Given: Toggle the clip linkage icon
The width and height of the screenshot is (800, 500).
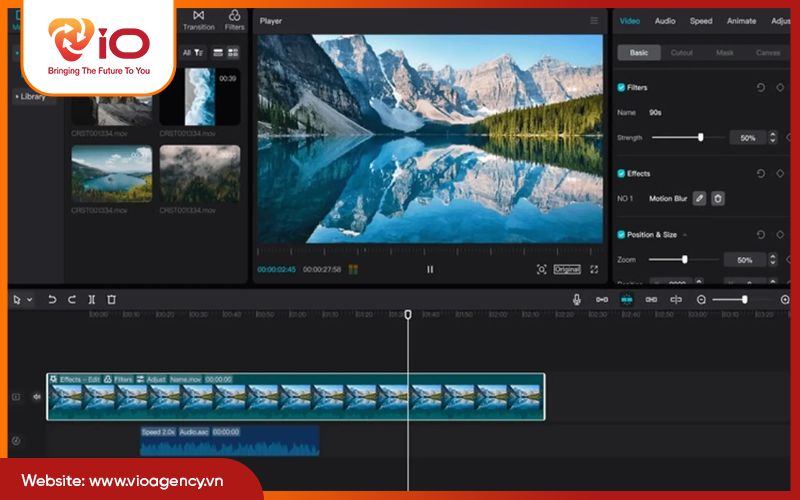Looking at the screenshot, I should coord(651,299).
